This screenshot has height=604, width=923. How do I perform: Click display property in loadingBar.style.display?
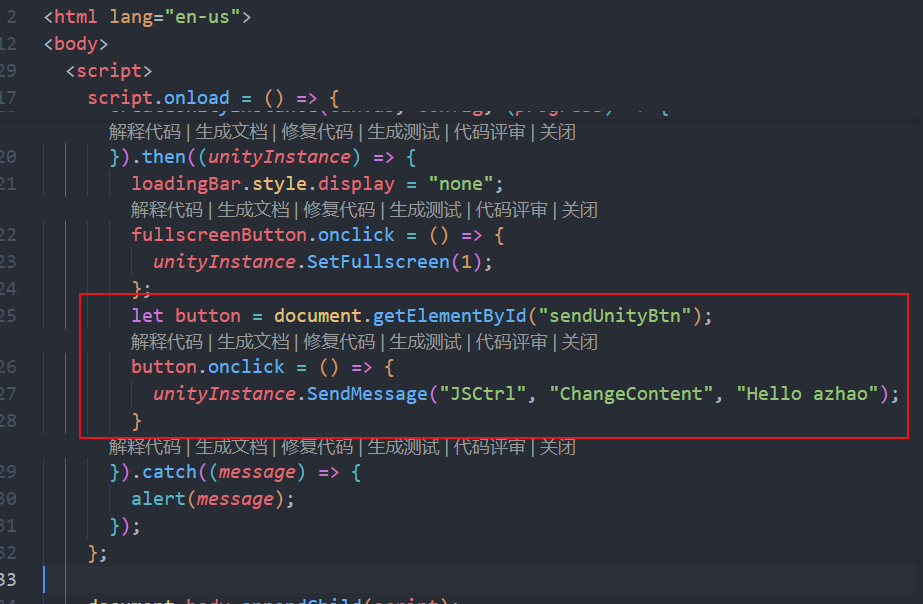click(356, 184)
